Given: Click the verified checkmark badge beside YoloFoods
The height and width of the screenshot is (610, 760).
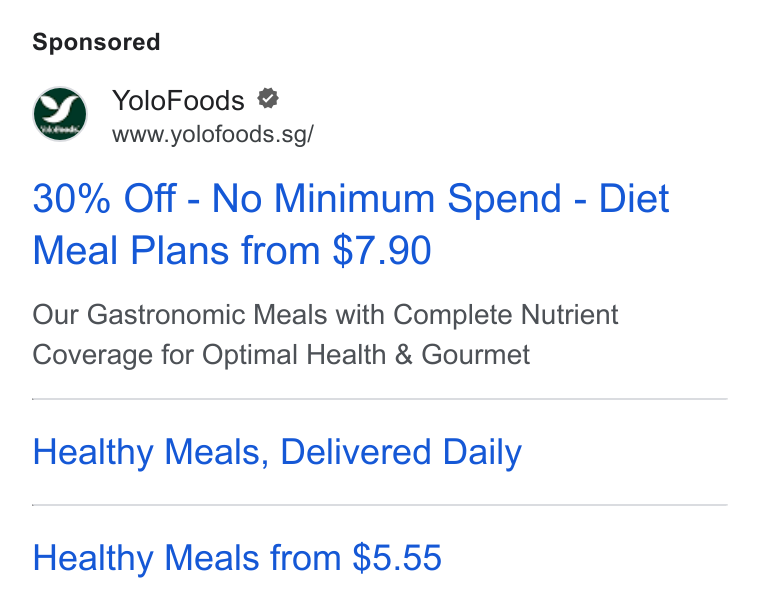Looking at the screenshot, I should click(x=268, y=99).
